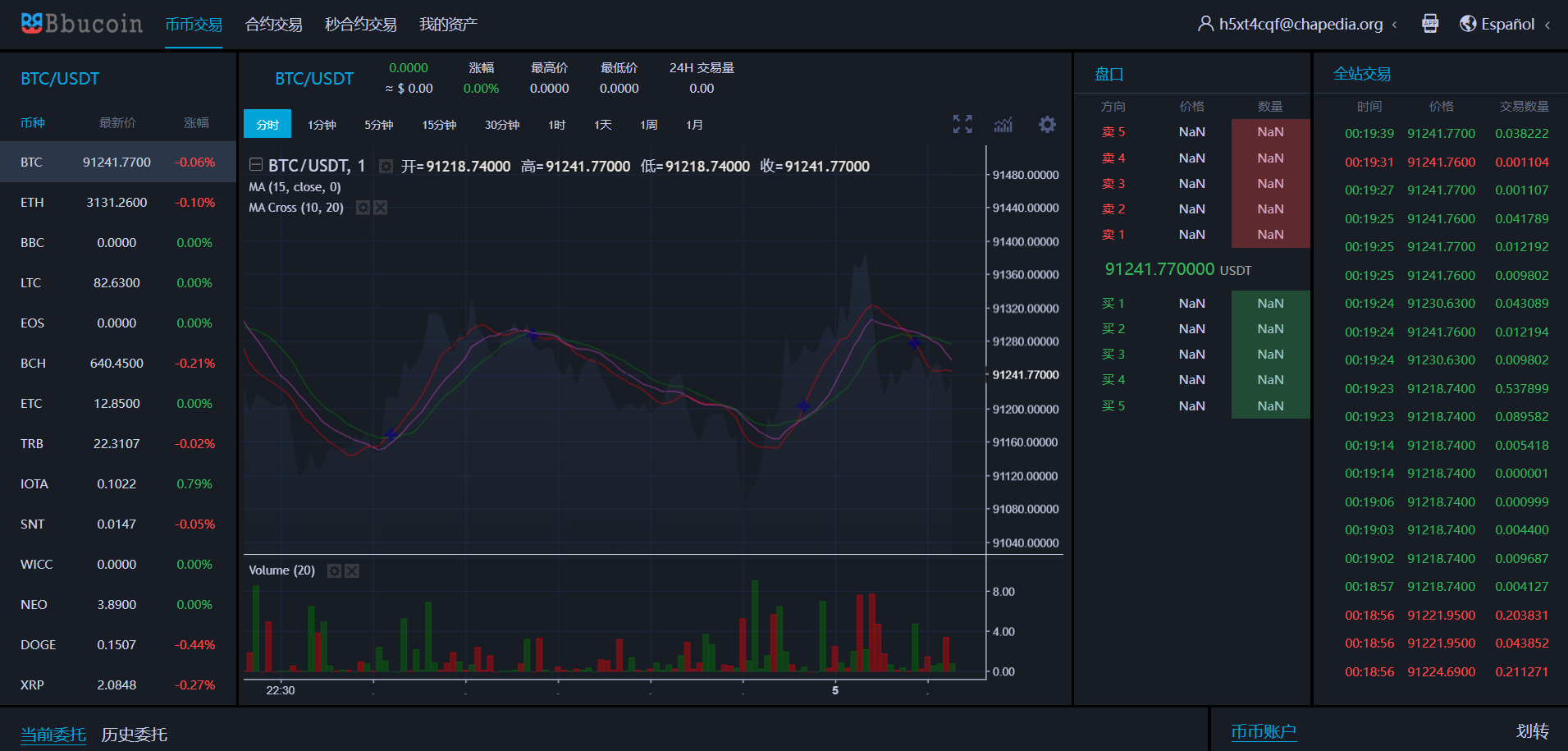Viewport: 1568px width, 751px height.
Task: Expand the account email dropdown
Action: point(1300,24)
